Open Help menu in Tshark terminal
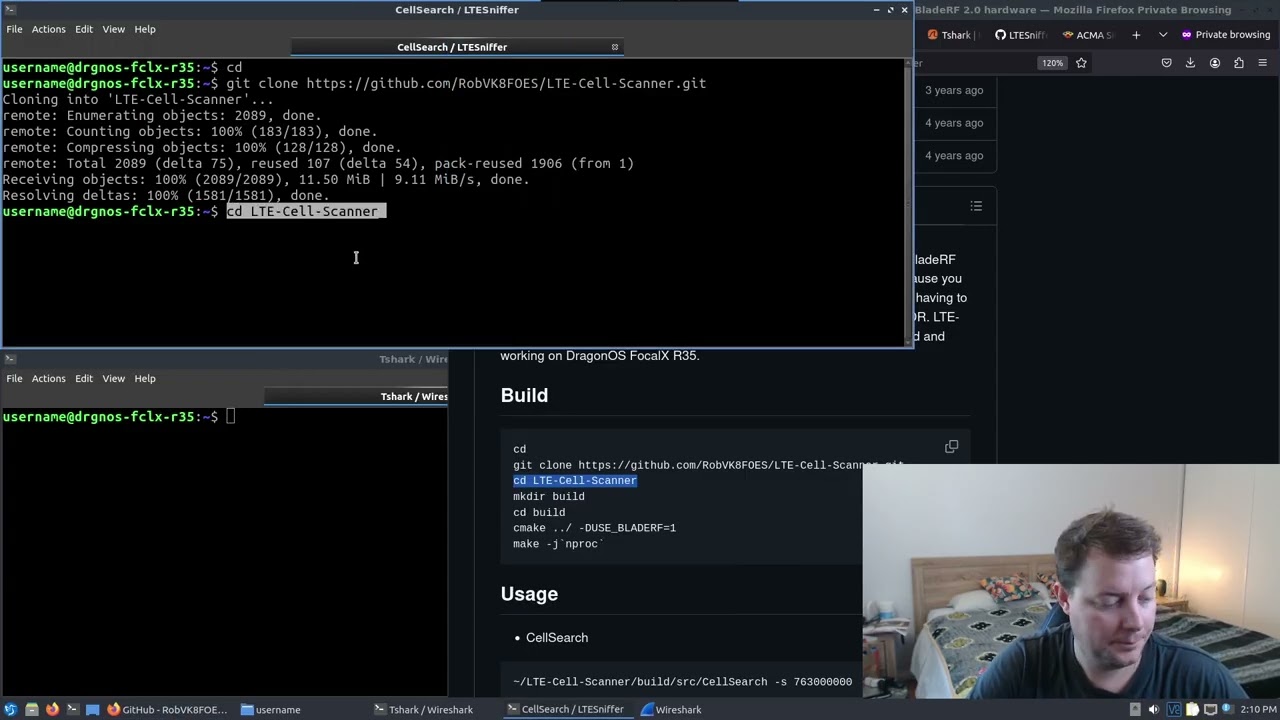This screenshot has height=720, width=1280. [x=145, y=379]
